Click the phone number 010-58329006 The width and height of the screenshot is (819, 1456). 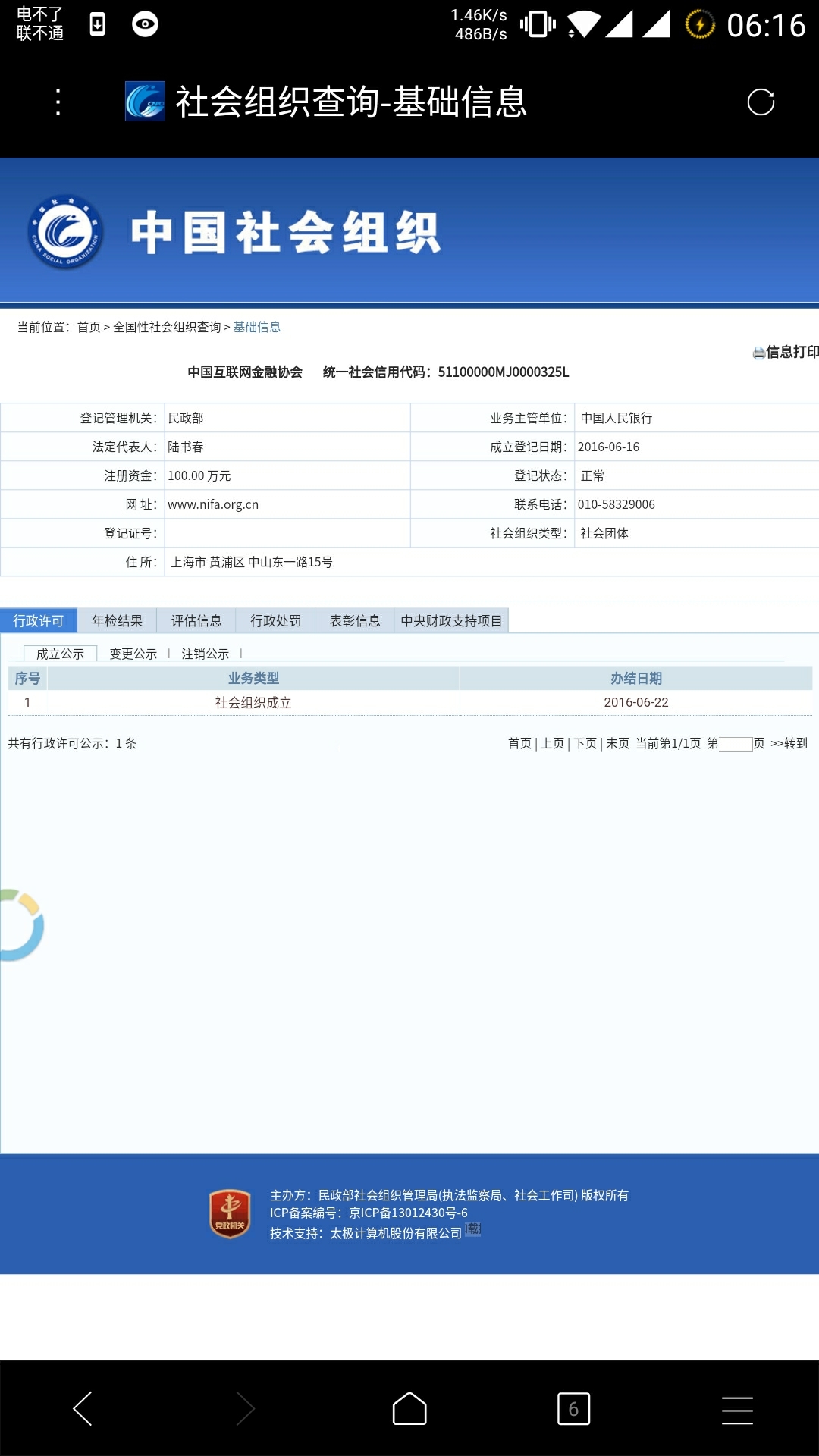point(617,505)
